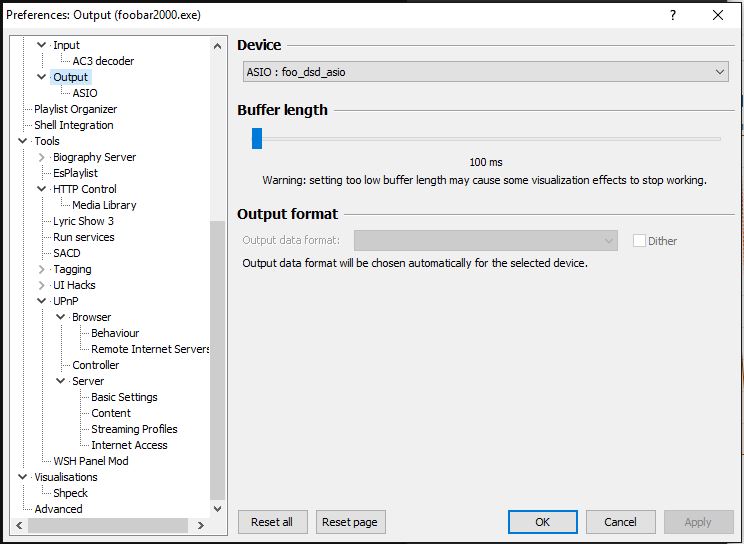Collapse the Output tree node

click(x=41, y=77)
